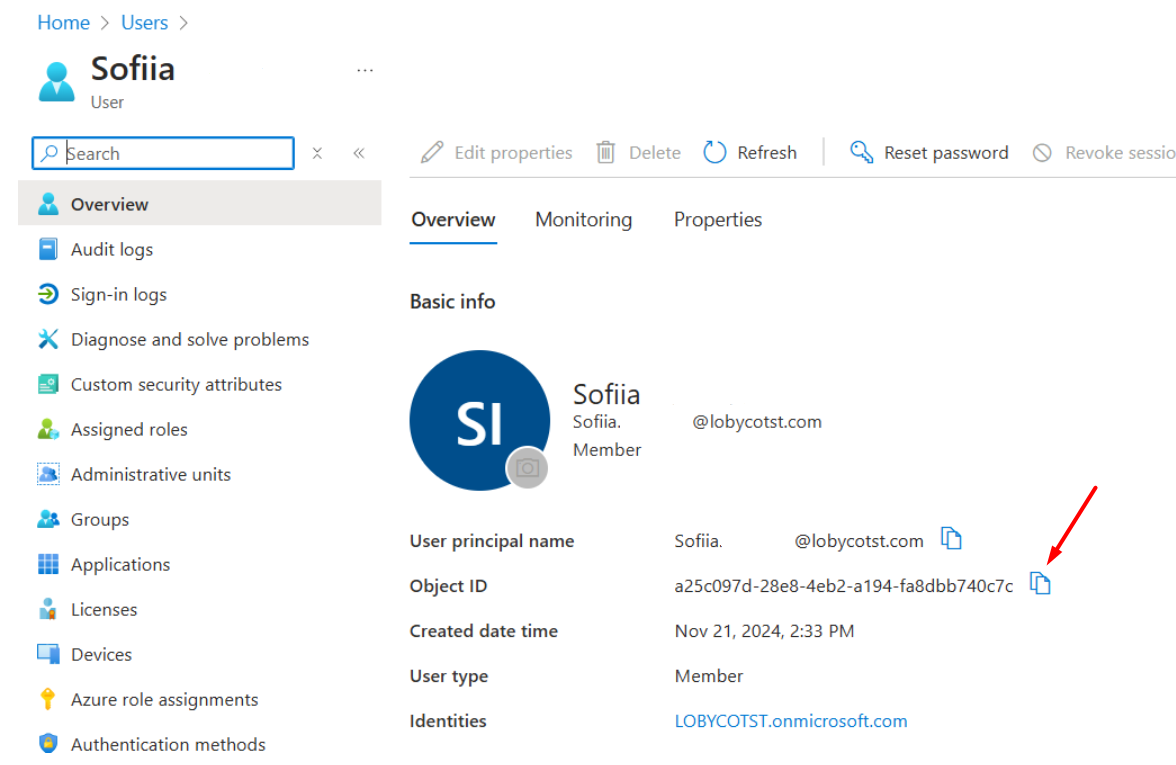Screen dimensions: 1176x765
Task: Click the Reset password key icon
Action: [x=861, y=152]
